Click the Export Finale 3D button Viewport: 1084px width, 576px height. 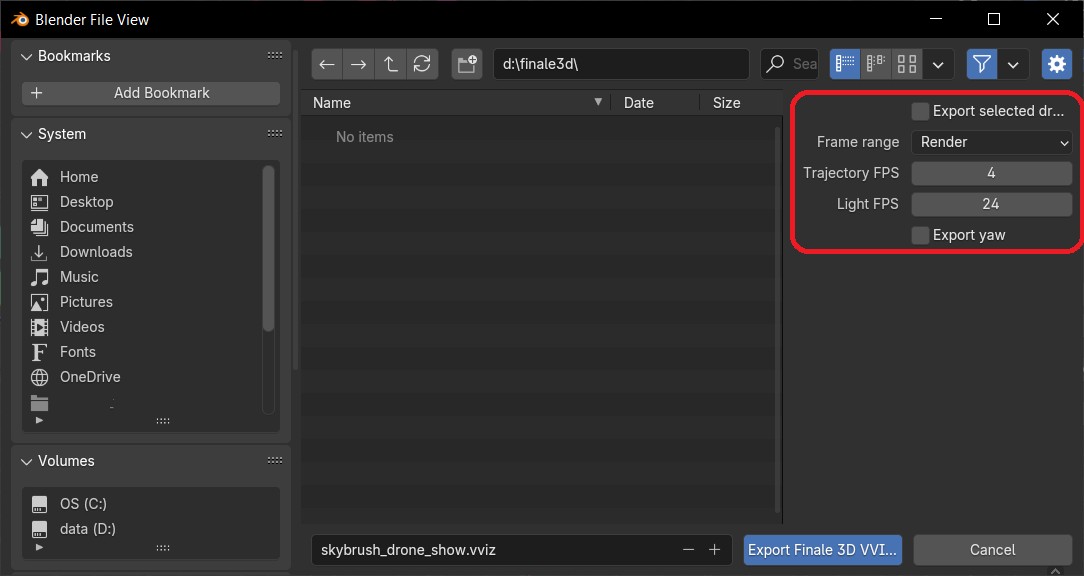coord(822,549)
